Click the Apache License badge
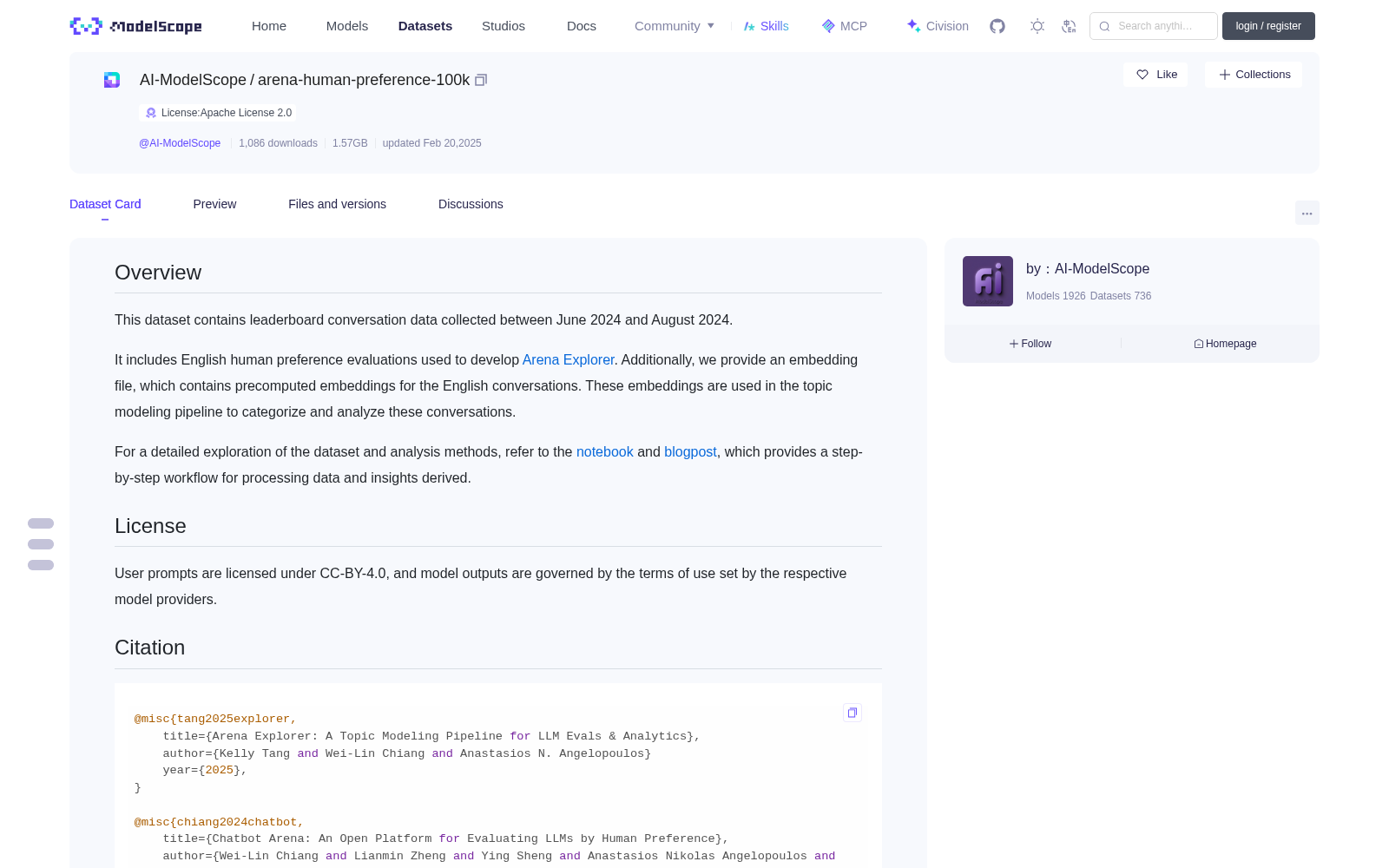 (218, 113)
